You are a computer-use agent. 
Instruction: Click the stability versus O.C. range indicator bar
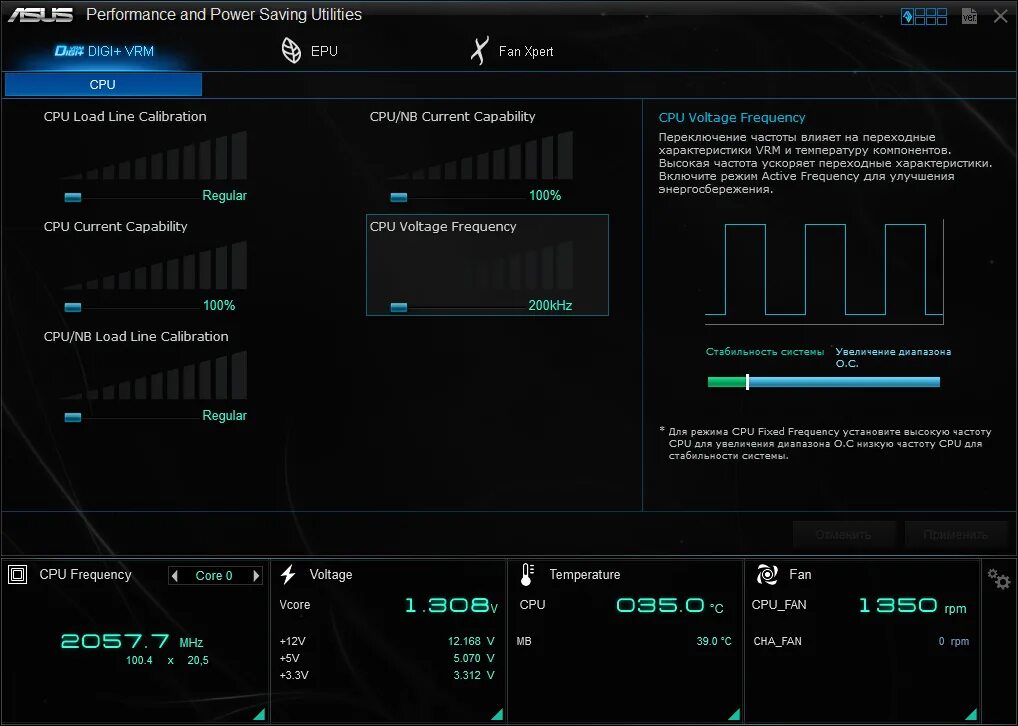[824, 382]
